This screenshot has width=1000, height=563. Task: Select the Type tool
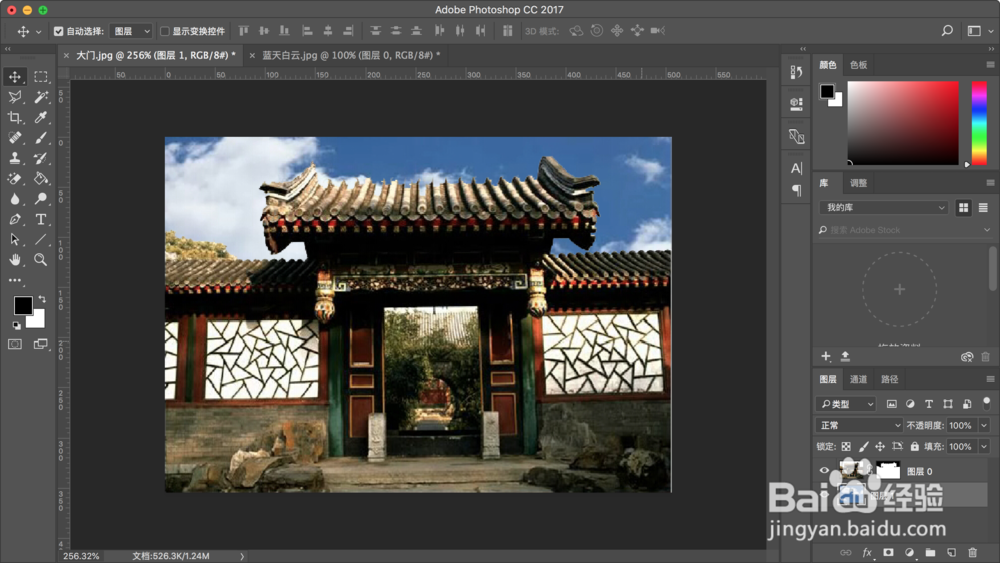pyautogui.click(x=41, y=219)
